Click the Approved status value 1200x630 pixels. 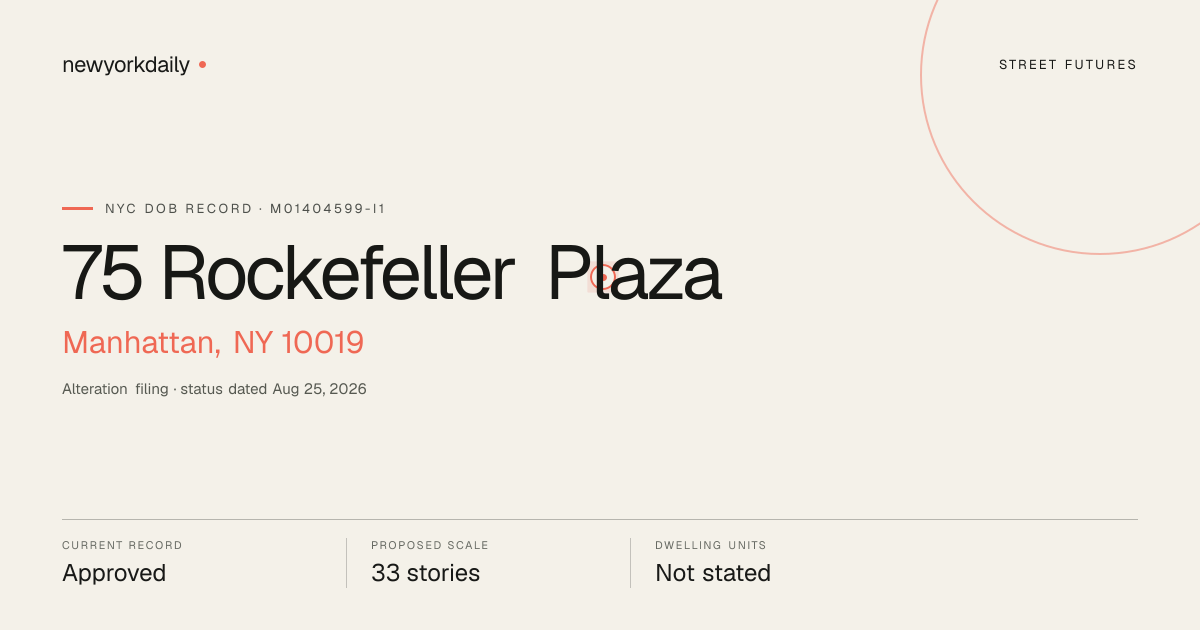114,573
